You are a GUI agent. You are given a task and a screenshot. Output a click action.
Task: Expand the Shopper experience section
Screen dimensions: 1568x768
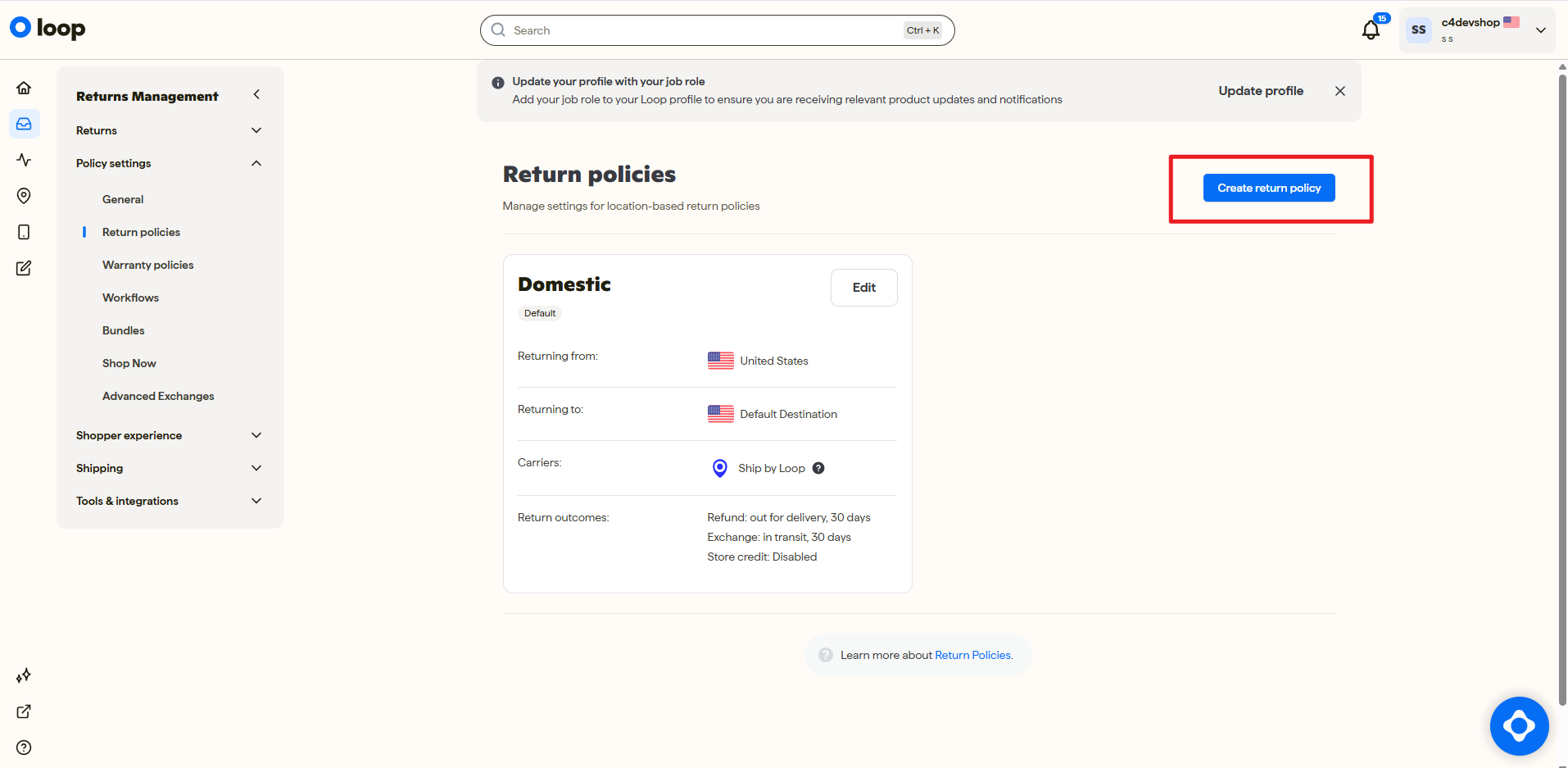(170, 435)
